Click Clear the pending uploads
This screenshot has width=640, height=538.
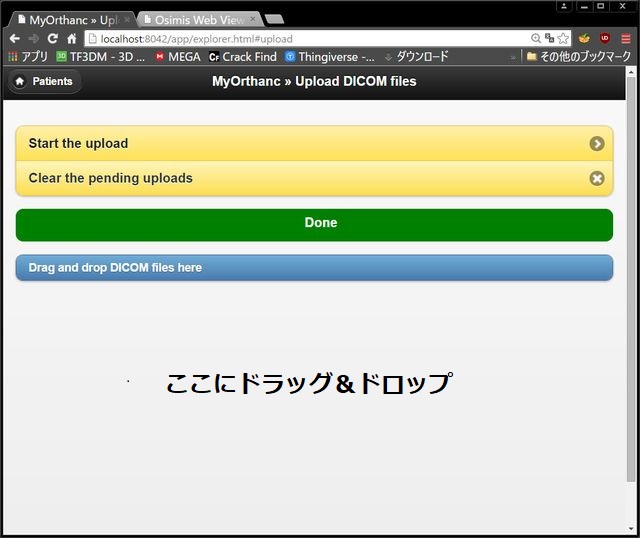(x=314, y=178)
